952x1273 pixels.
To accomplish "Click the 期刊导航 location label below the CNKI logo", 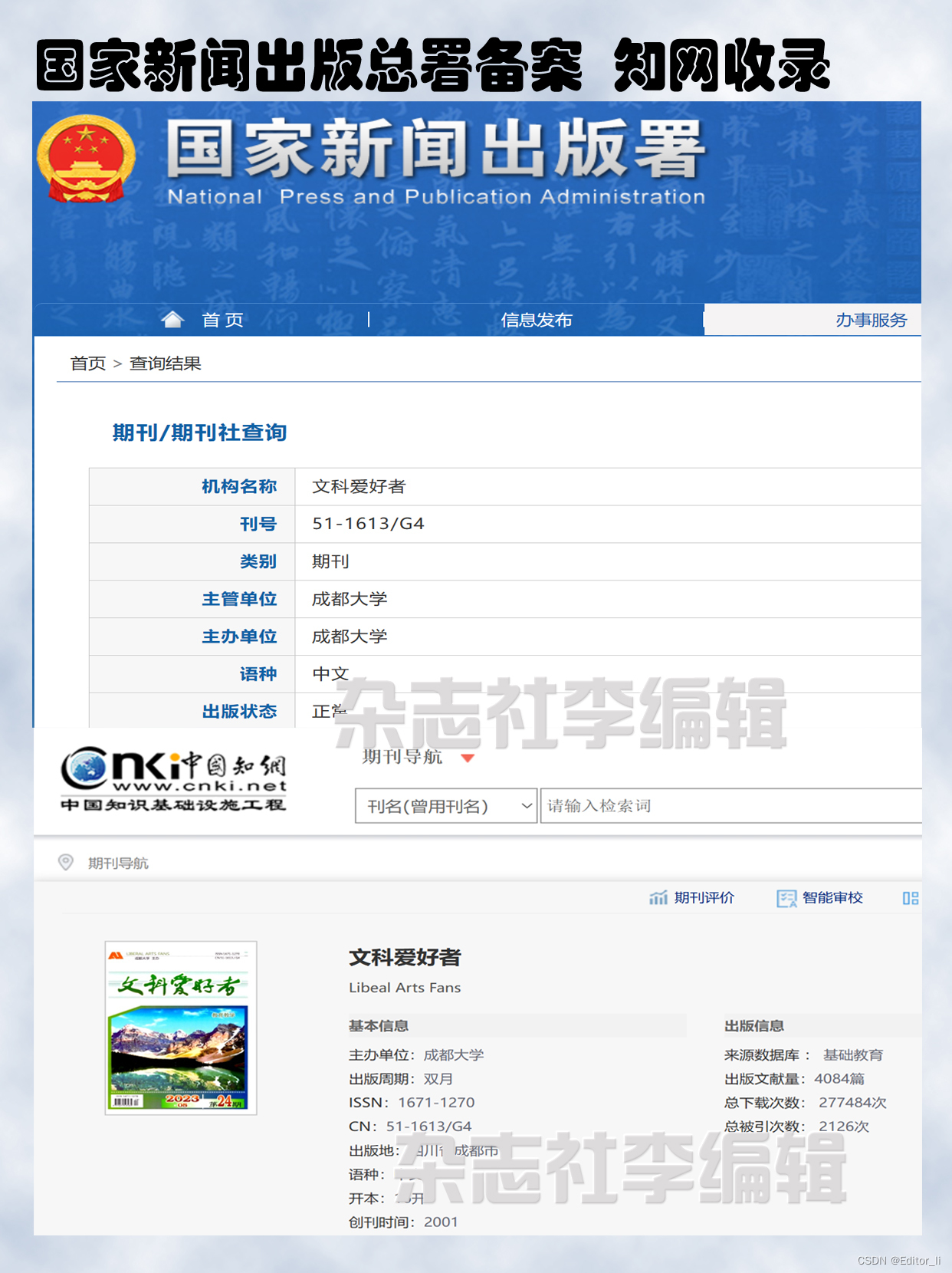I will (118, 863).
